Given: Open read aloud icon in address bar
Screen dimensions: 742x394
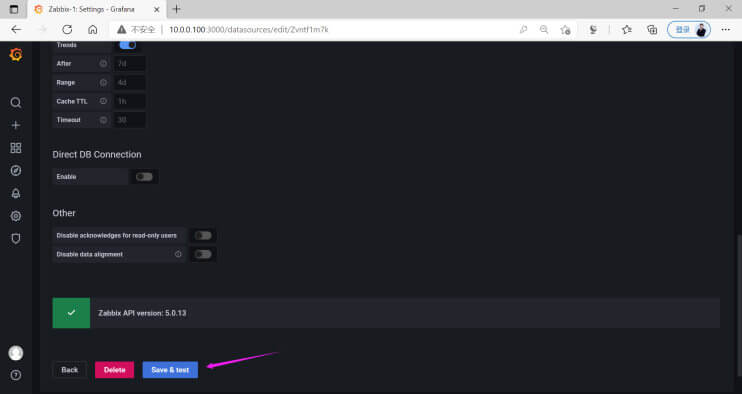Looking at the screenshot, I should [x=523, y=29].
